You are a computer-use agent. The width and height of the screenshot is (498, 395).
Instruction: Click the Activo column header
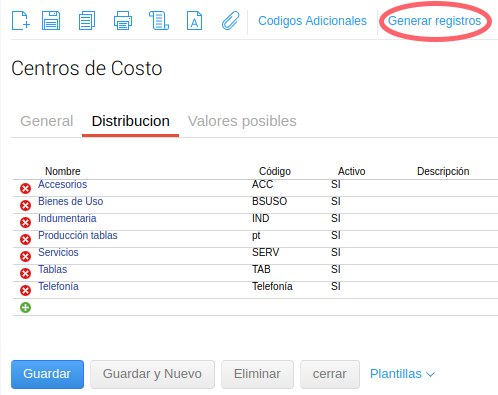[352, 171]
